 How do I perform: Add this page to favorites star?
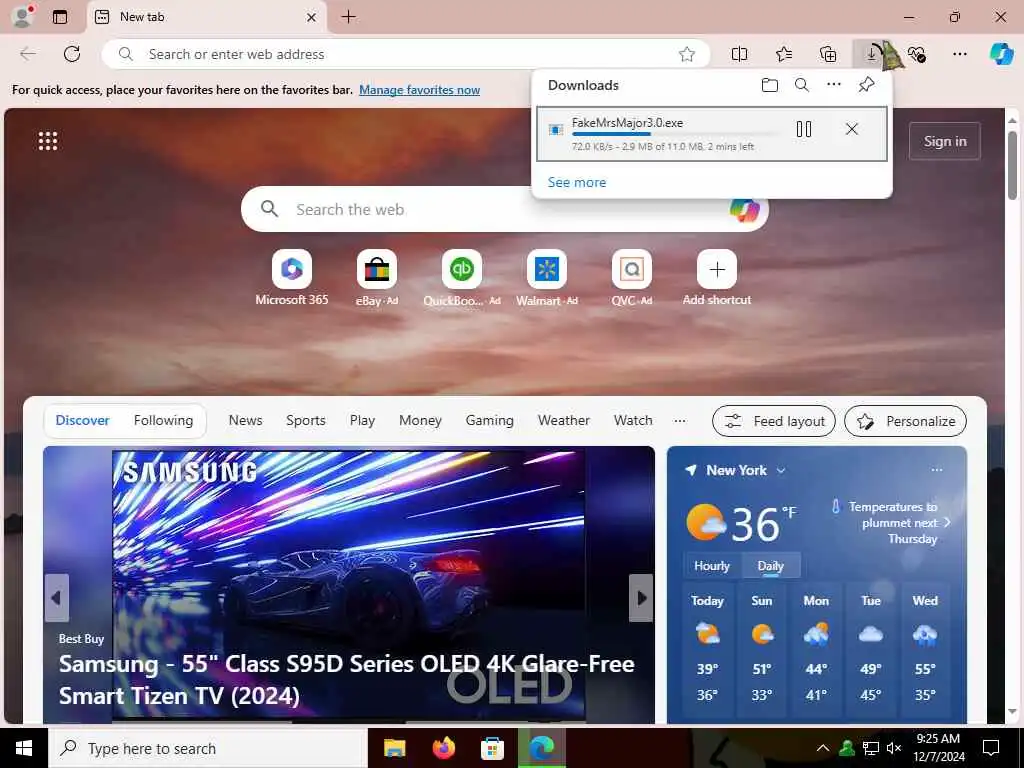point(686,54)
